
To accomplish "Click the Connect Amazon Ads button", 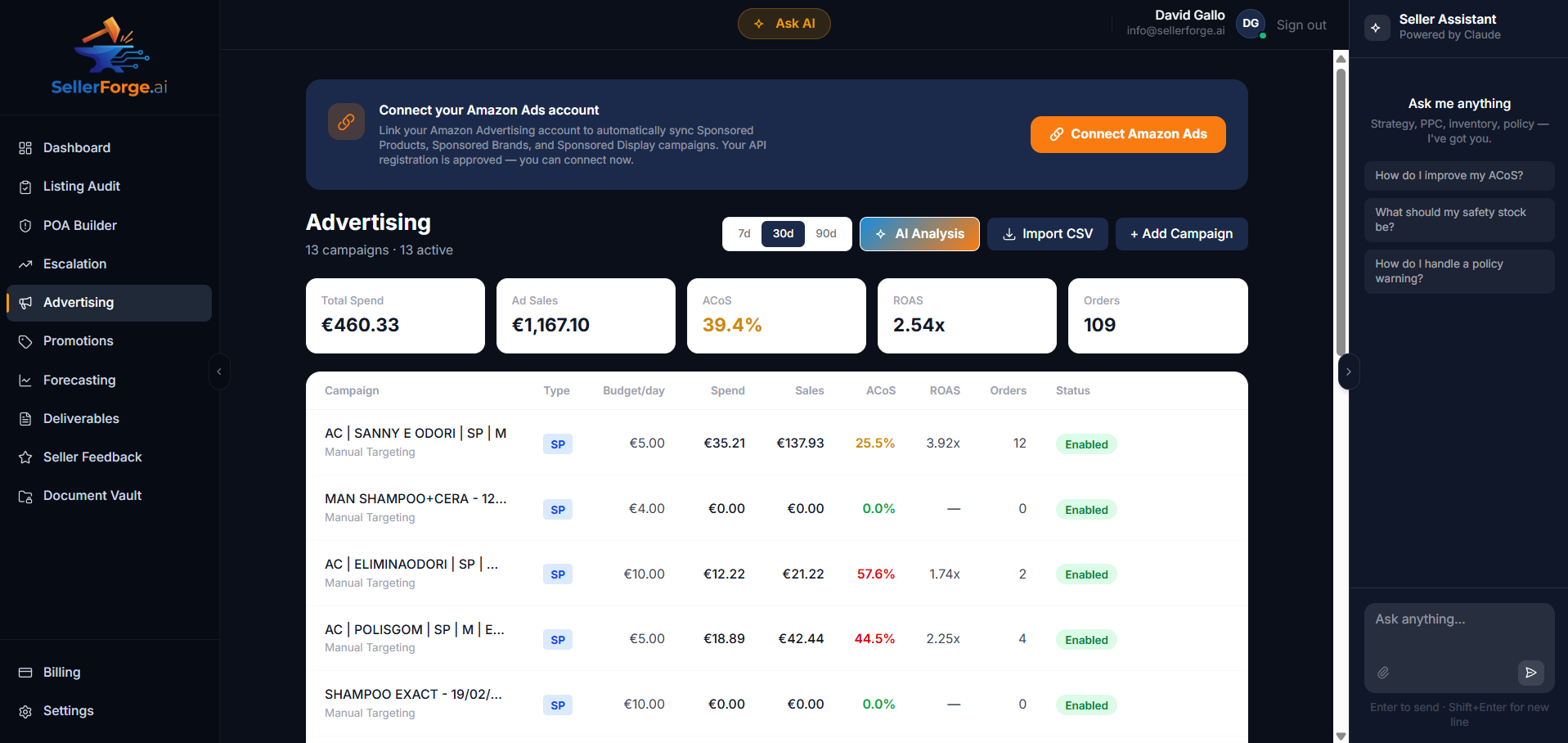I will pyautogui.click(x=1127, y=134).
